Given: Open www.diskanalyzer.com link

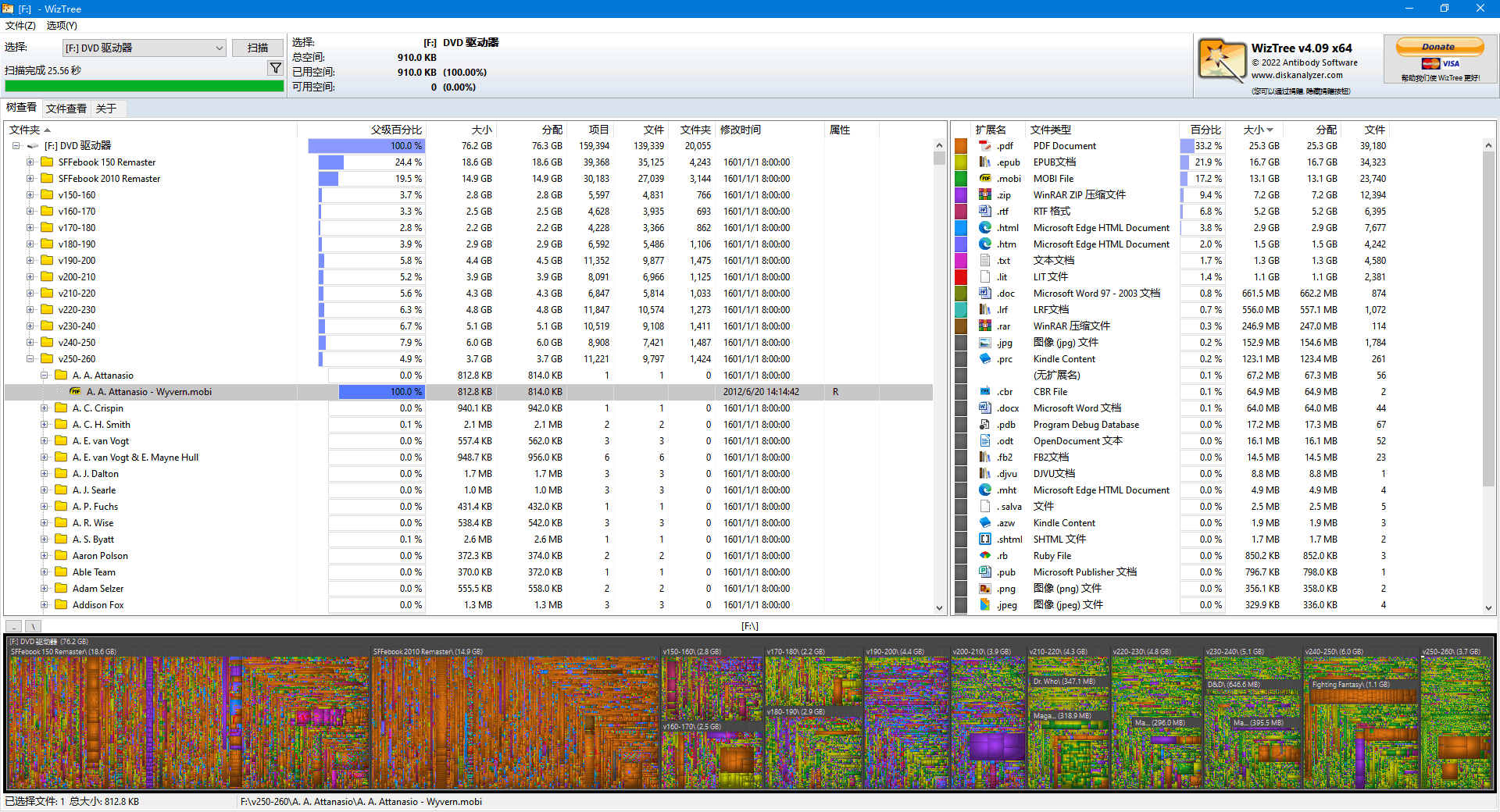Looking at the screenshot, I should coord(1297,76).
